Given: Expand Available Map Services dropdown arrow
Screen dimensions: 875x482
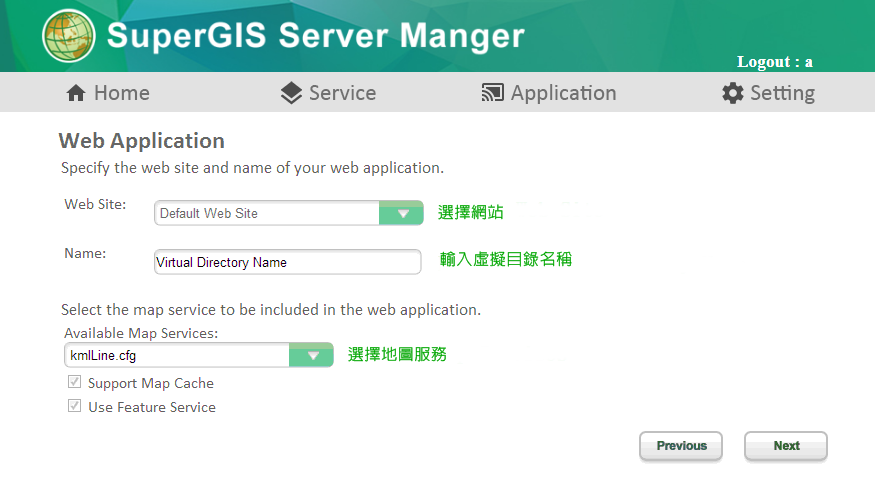Looking at the screenshot, I should [311, 355].
